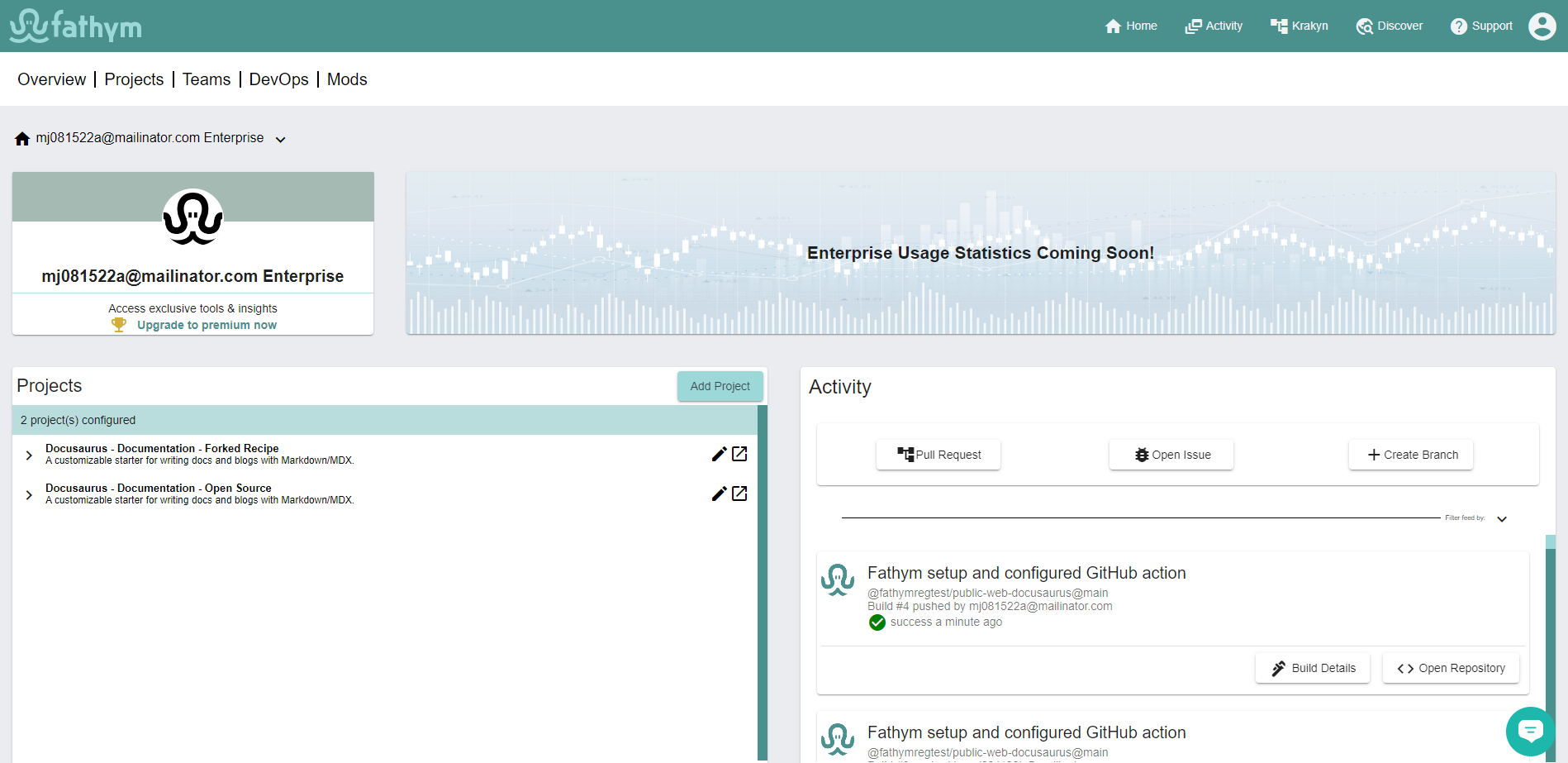Select Docusaurus - Documentation - Forked Recipe title

tap(162, 448)
